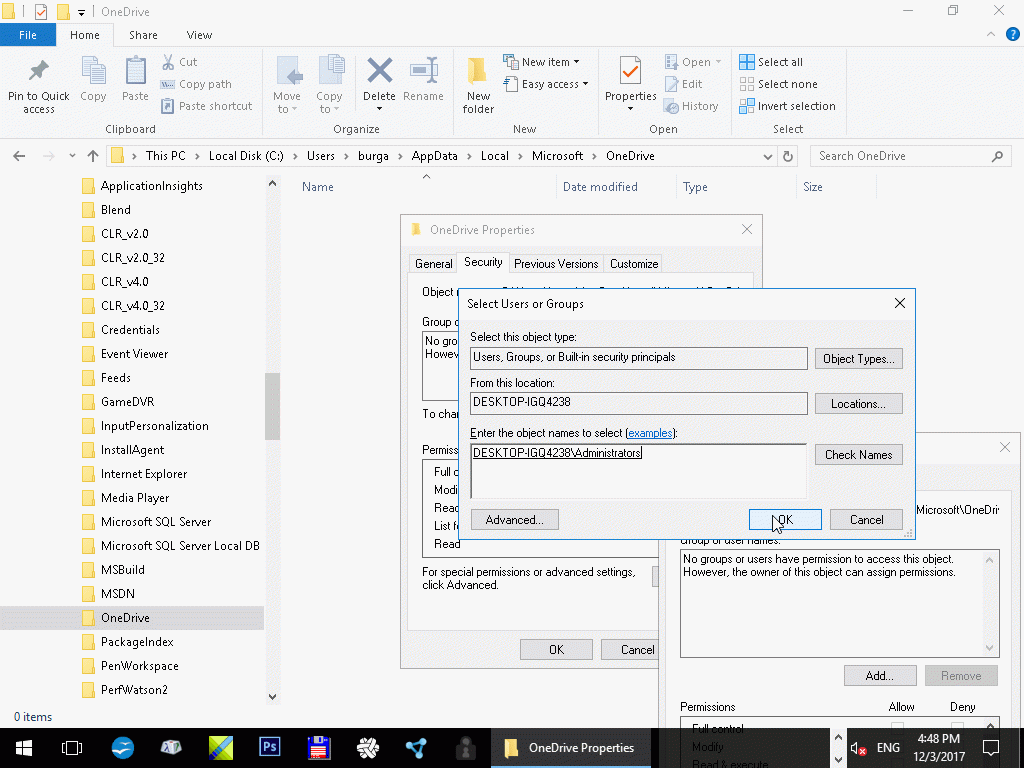Sort by the Name column header
Viewport: 1024px width, 768px height.
(x=317, y=187)
